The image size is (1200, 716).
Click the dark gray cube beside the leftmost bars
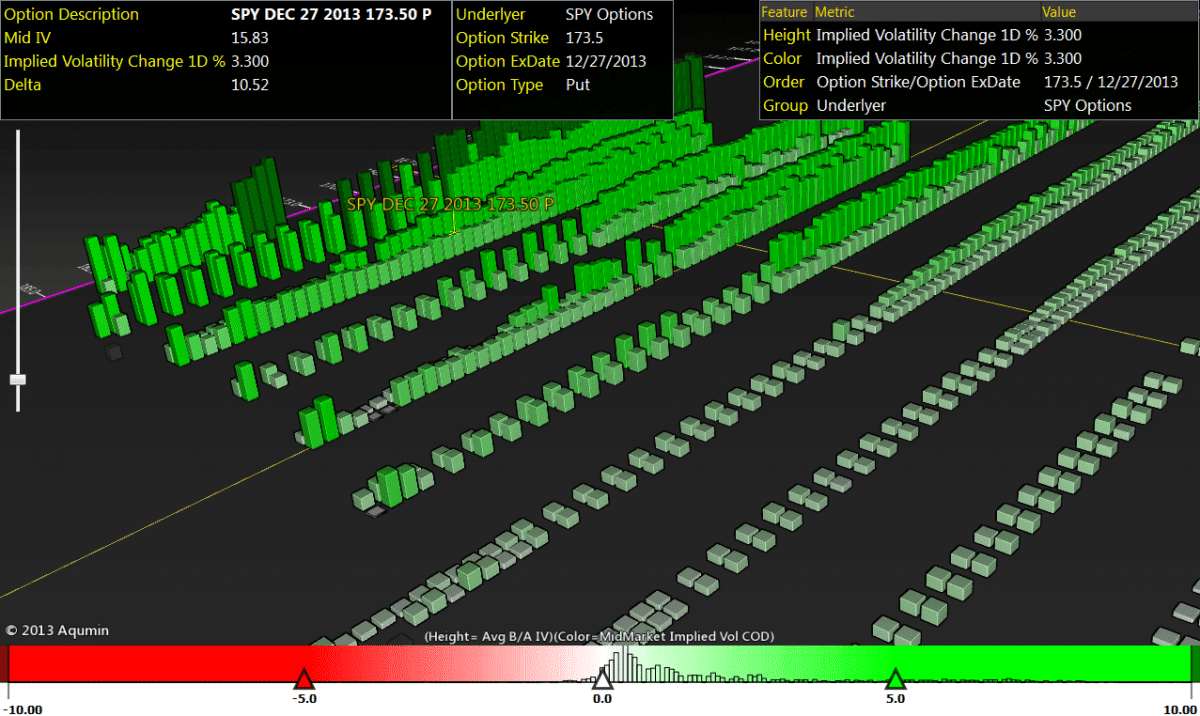(113, 352)
